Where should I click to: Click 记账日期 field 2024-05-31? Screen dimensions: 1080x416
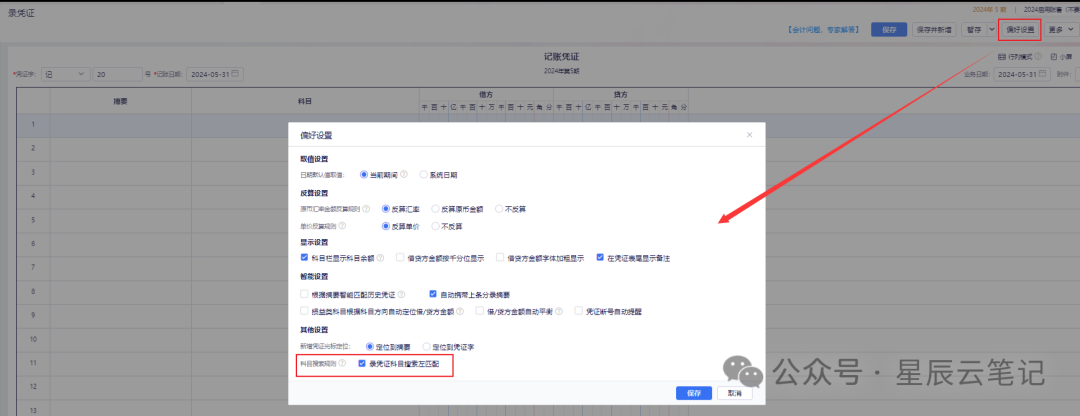click(214, 74)
